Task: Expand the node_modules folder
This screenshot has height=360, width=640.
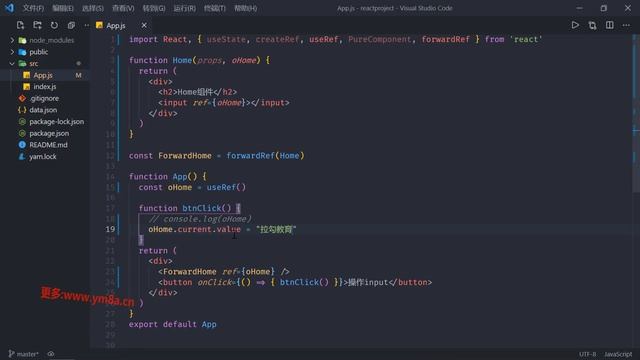Action: 12,40
